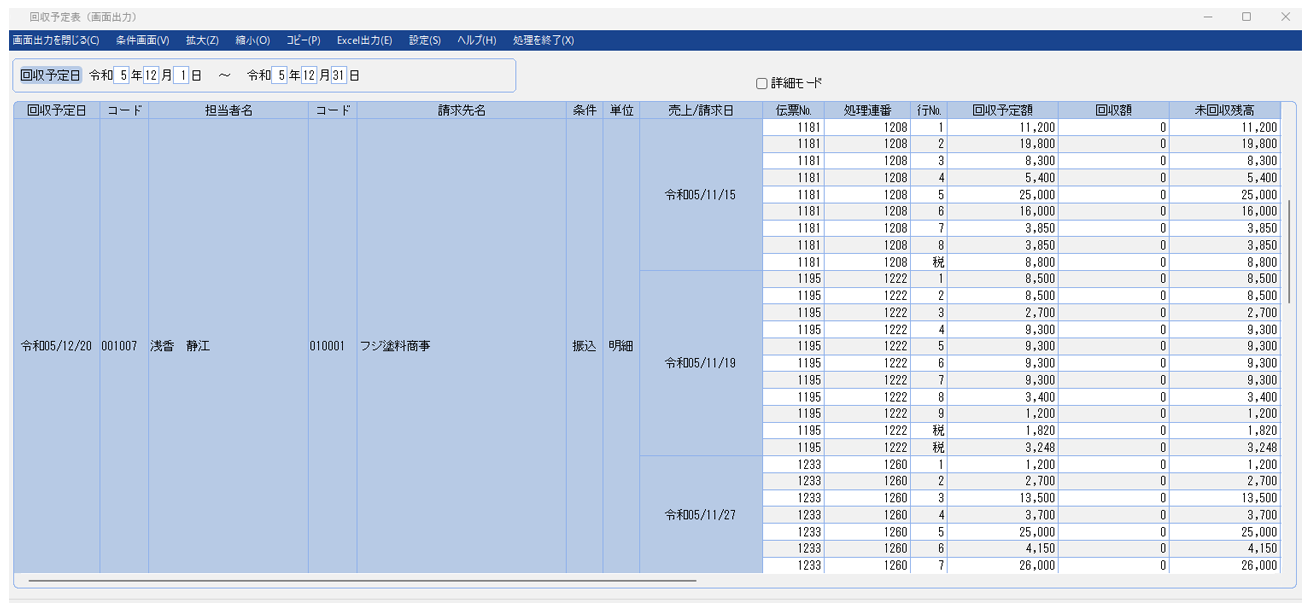Click 回収予定額 value 3,248
This screenshot has width=1312, height=610.
click(x=1002, y=447)
